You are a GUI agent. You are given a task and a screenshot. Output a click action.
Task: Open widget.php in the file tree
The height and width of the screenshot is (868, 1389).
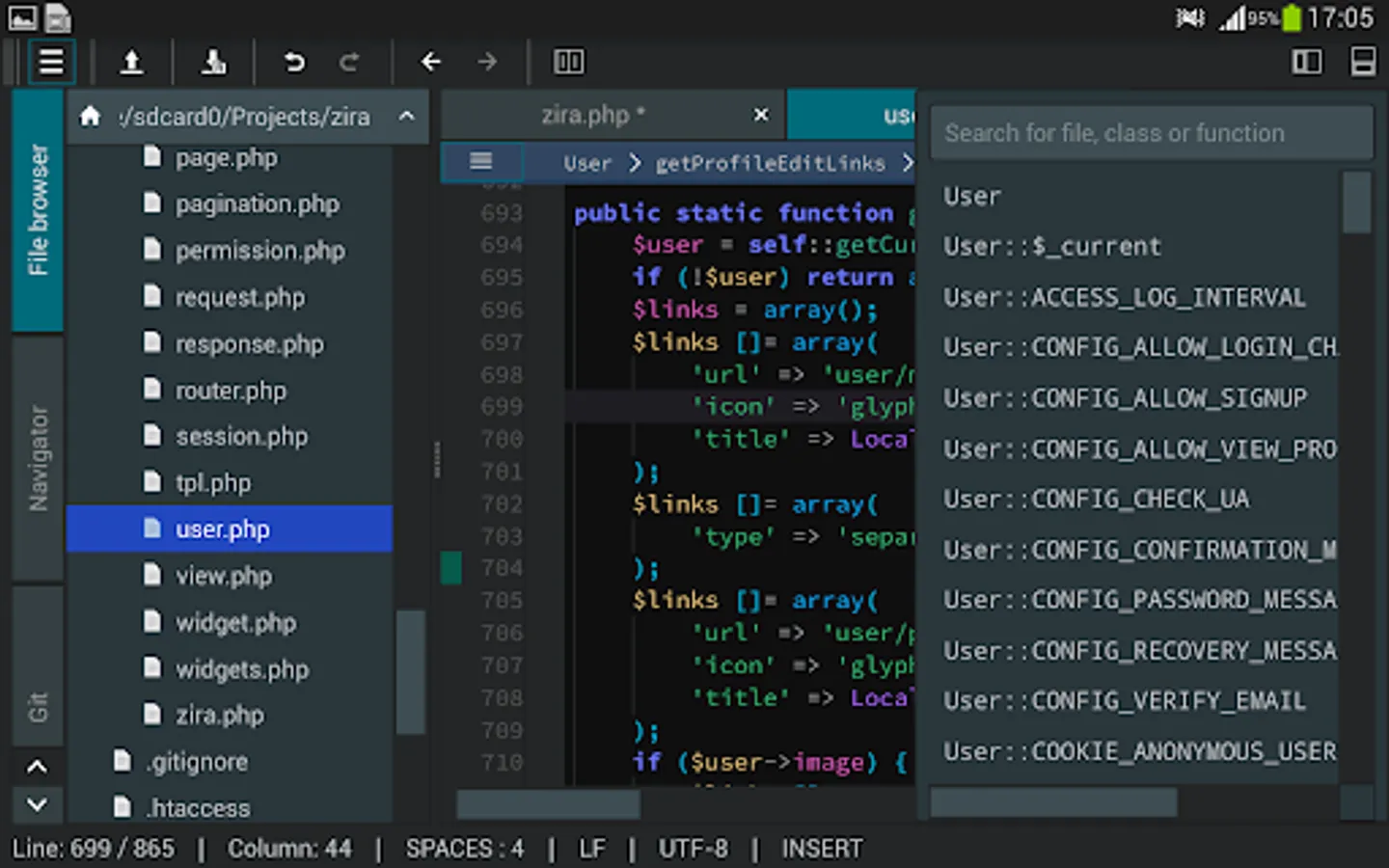(x=235, y=623)
